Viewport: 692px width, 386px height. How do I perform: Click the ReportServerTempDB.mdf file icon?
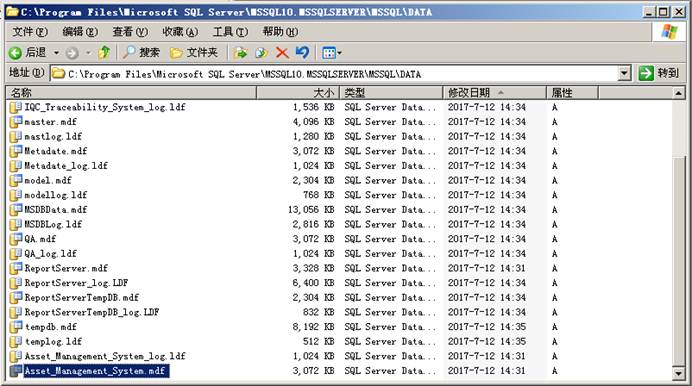pyautogui.click(x=16, y=297)
